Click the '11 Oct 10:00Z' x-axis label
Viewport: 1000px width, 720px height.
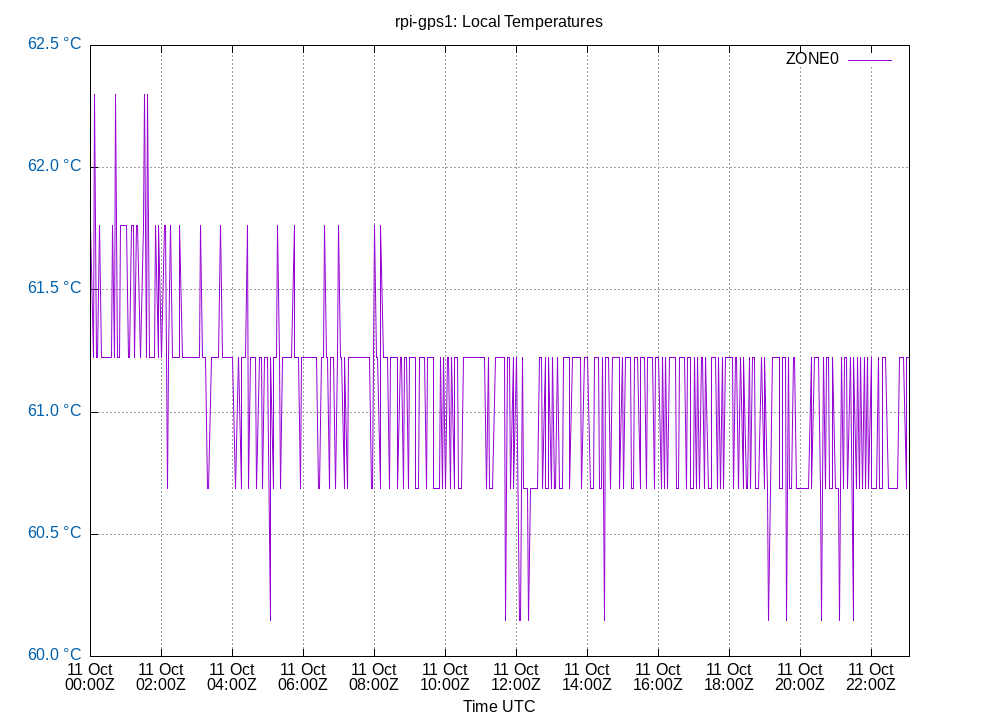[x=445, y=677]
